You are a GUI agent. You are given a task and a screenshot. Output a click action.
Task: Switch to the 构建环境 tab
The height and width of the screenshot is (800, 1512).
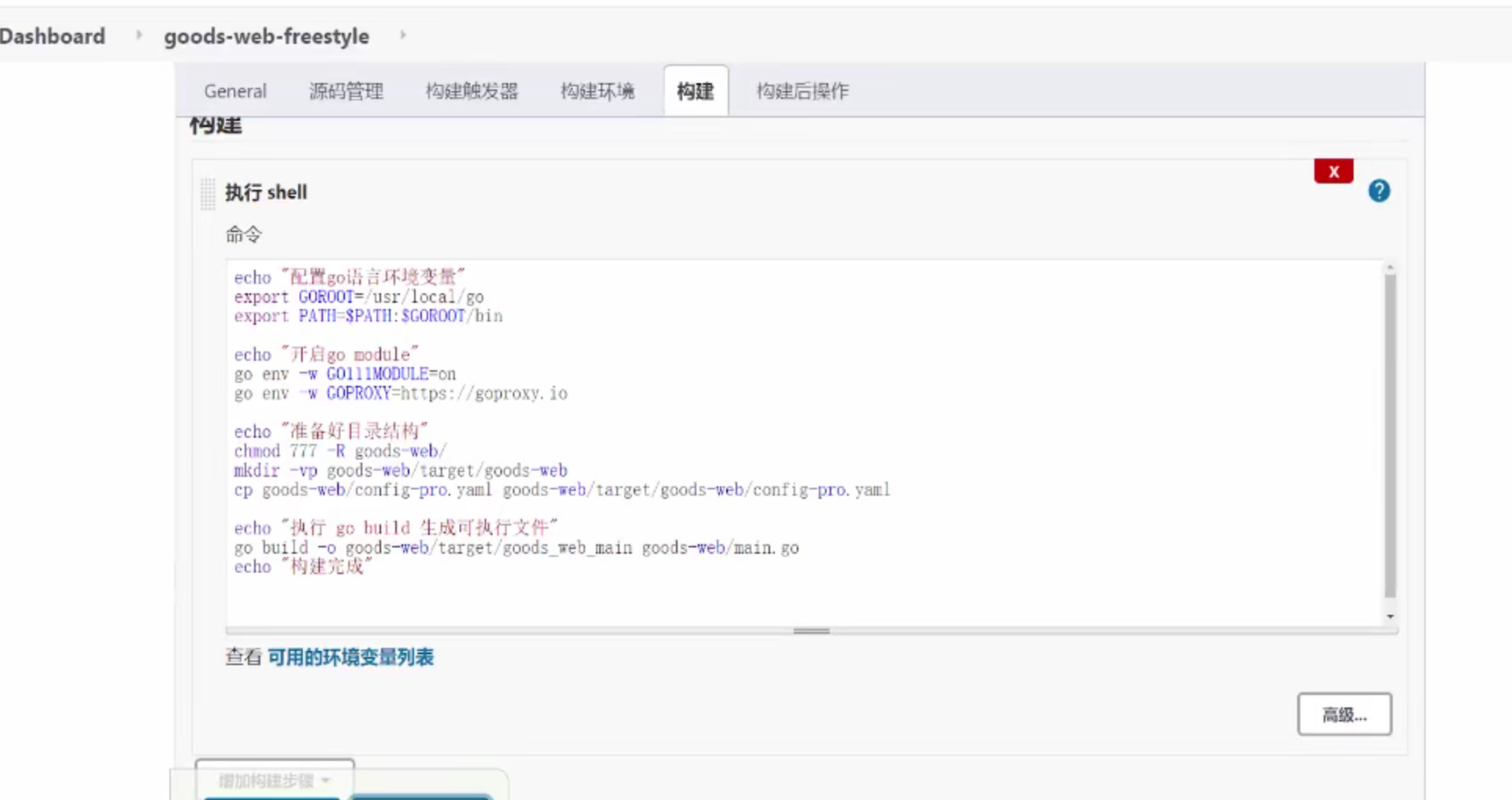pos(598,91)
